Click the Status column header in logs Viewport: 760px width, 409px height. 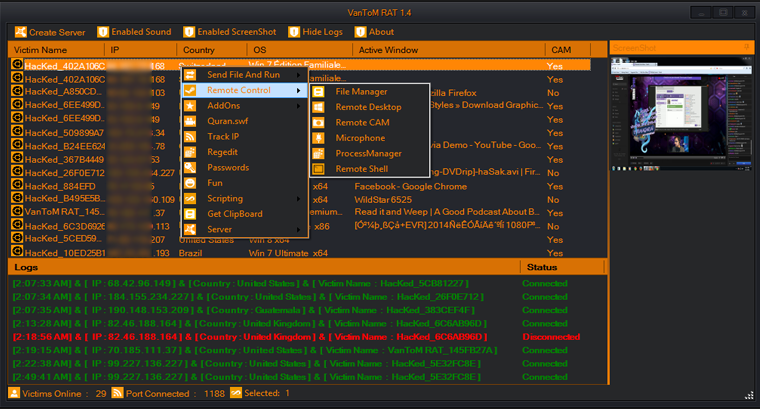click(562, 267)
